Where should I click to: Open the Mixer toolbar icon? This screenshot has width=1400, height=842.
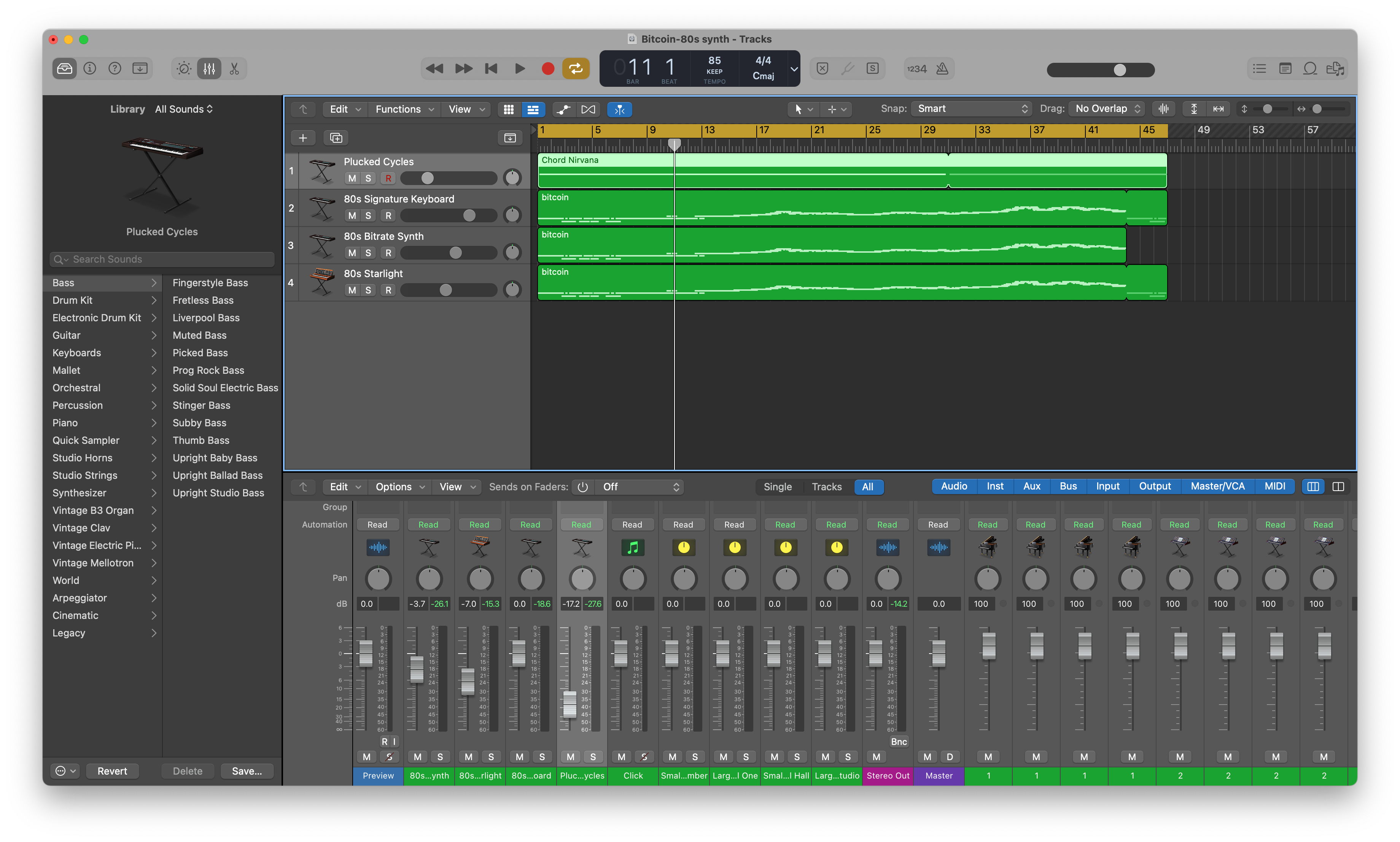tap(209, 69)
